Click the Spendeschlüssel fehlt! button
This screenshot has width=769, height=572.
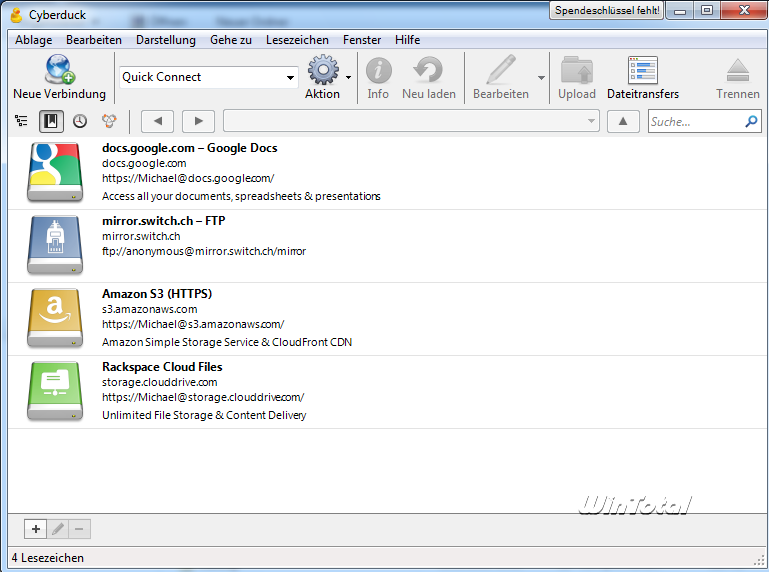point(607,10)
